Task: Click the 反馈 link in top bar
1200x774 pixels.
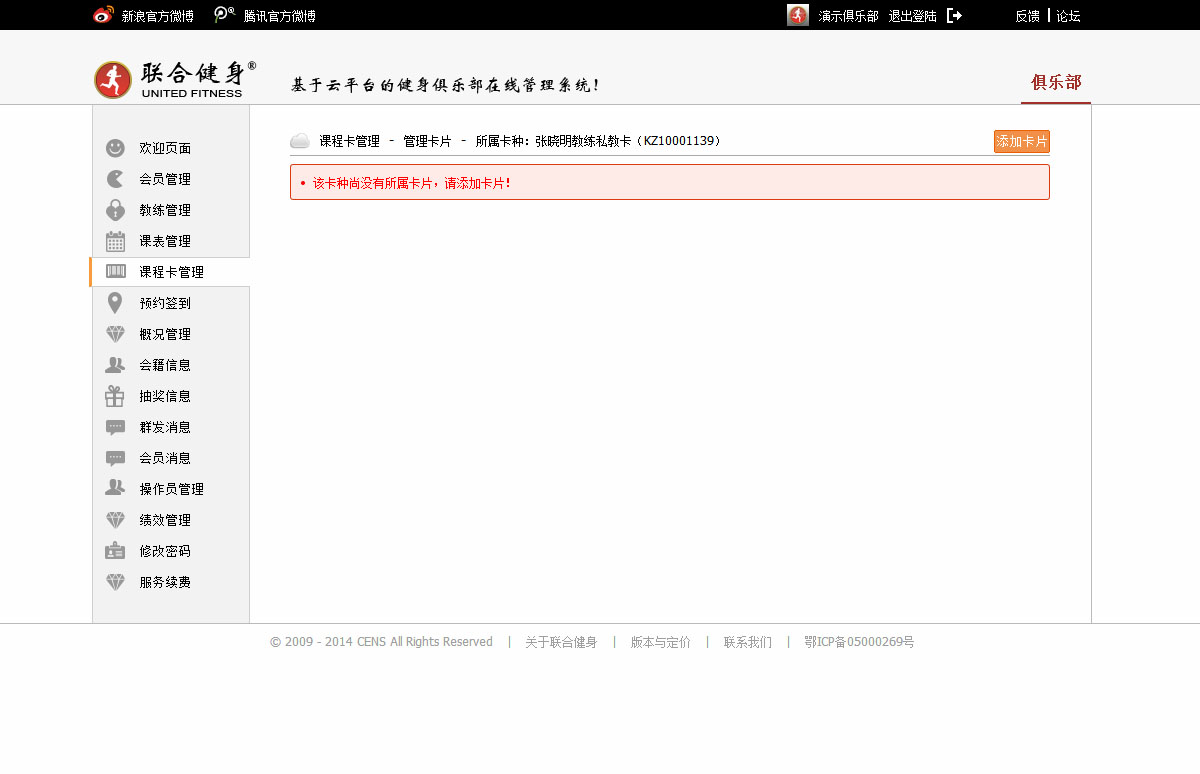Action: [1027, 16]
